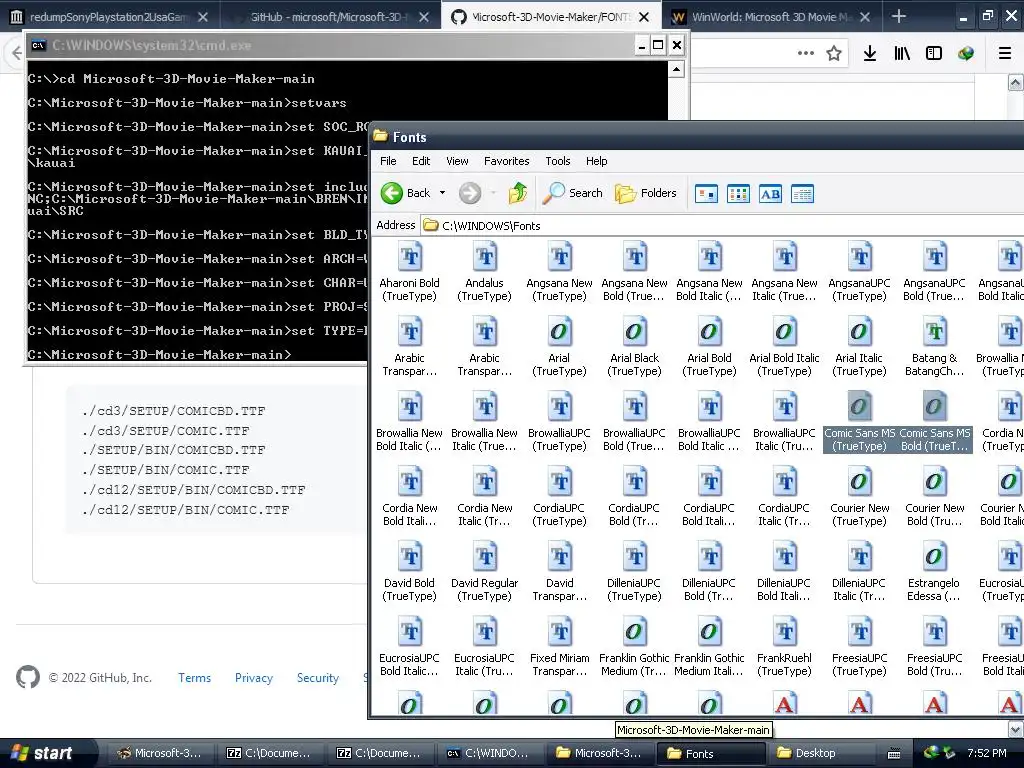
Task: Switch to C:\WINDO... cmd taskbar button
Action: tap(490, 753)
